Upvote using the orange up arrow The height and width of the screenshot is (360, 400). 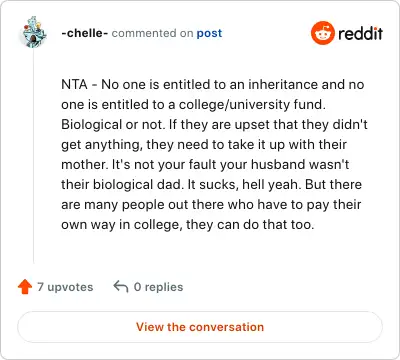(25, 287)
